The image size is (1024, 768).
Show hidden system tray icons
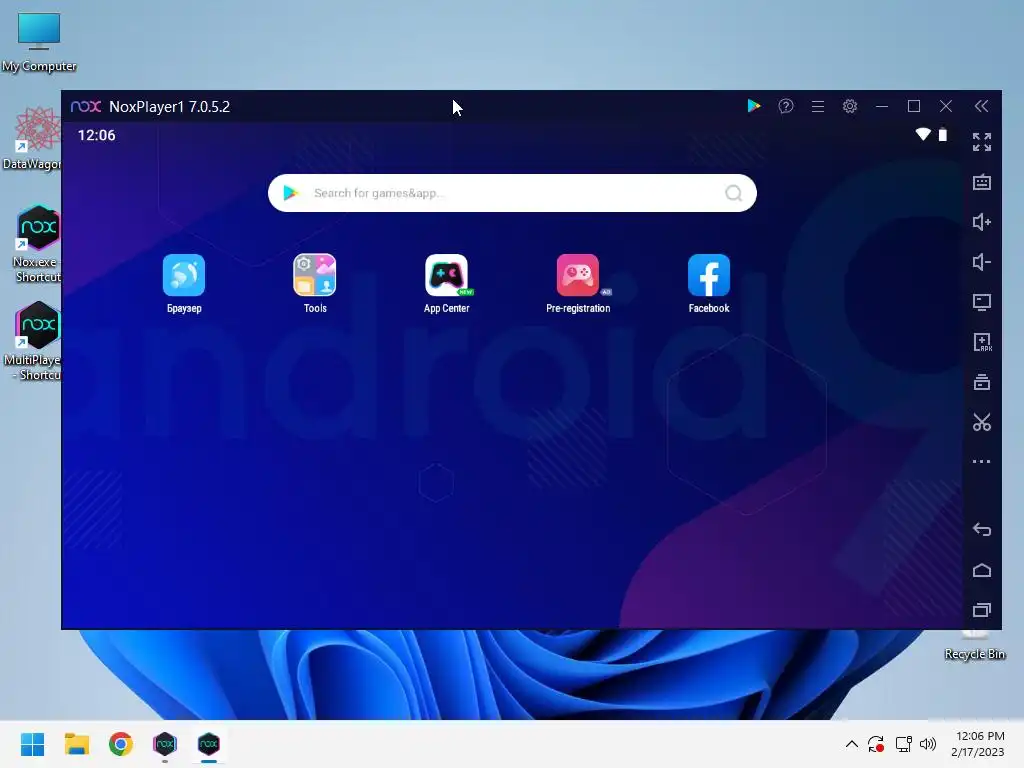852,744
